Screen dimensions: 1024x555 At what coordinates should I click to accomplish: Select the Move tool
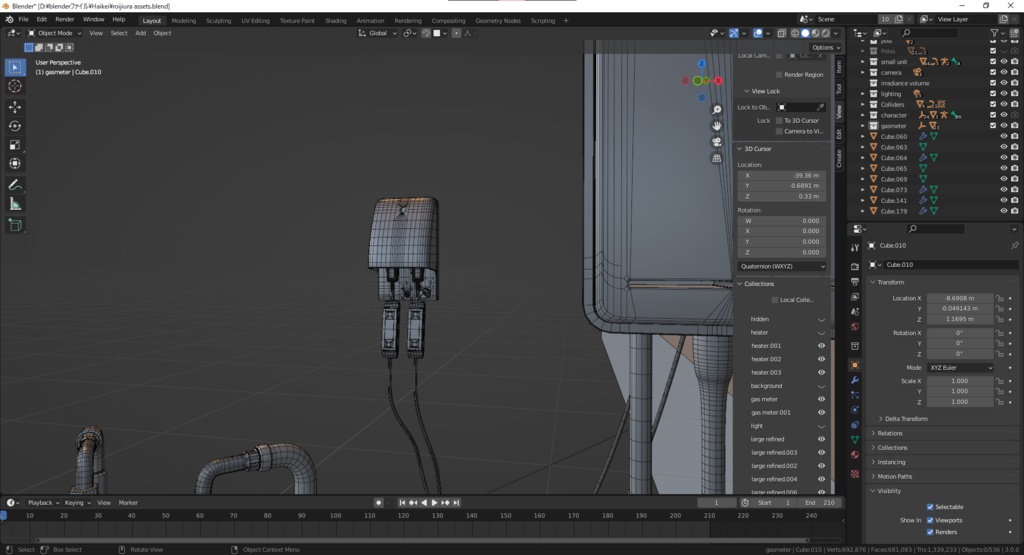[x=15, y=106]
